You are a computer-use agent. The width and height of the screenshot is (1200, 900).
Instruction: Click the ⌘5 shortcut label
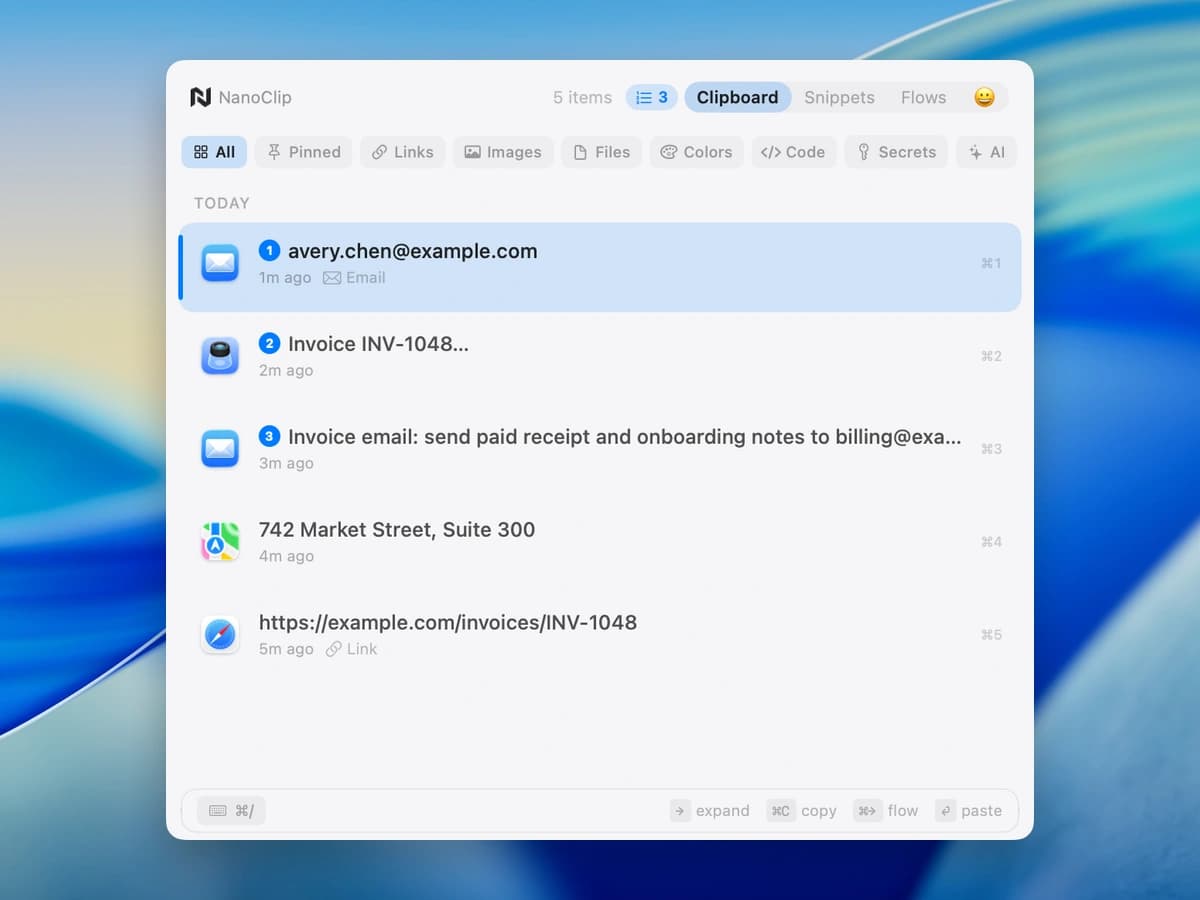point(991,635)
